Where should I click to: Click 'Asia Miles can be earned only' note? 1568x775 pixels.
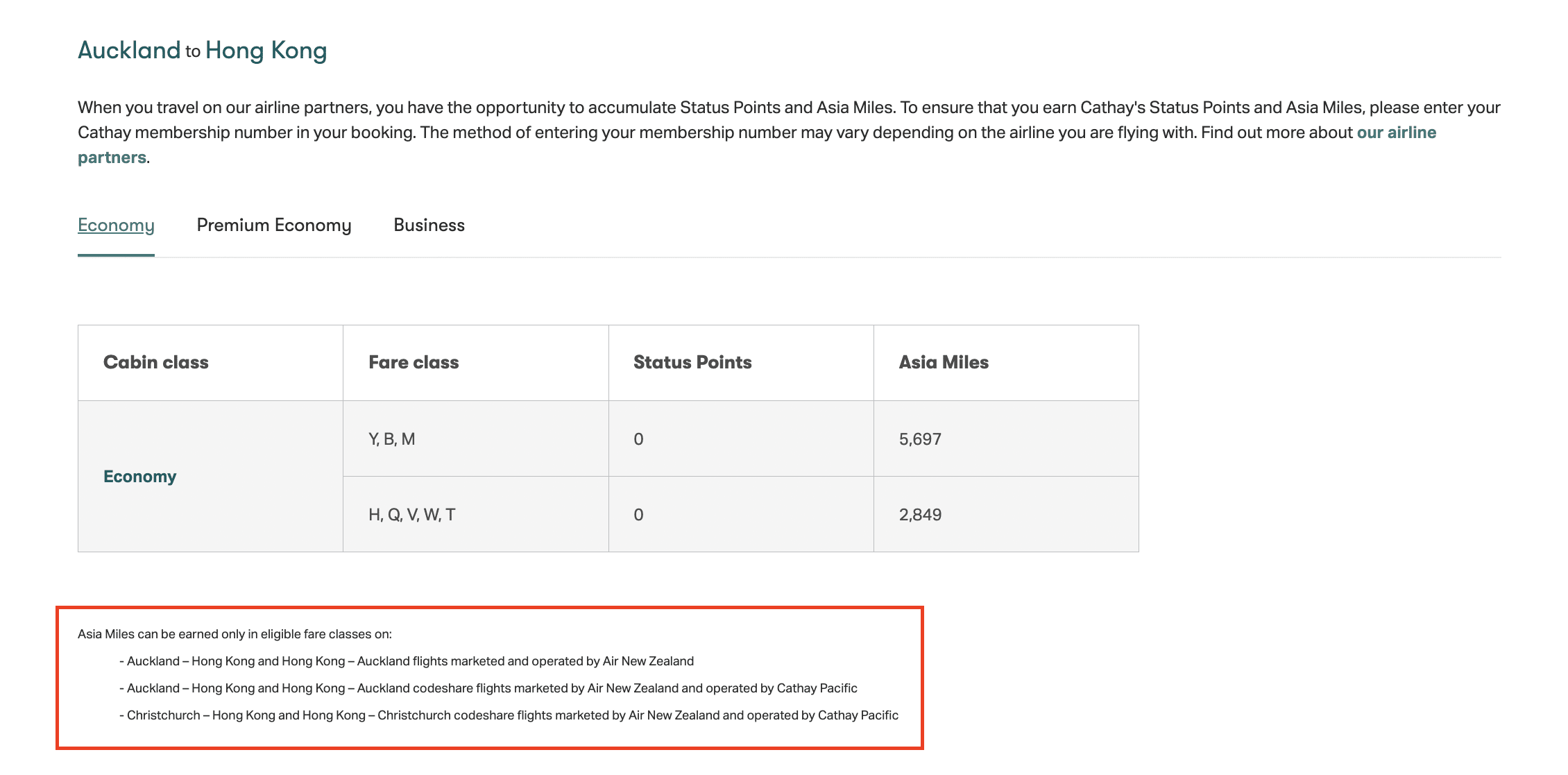pos(235,634)
